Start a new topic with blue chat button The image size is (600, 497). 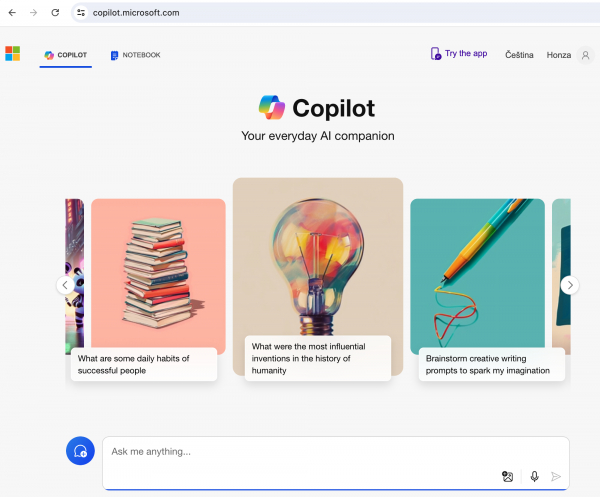[80, 451]
